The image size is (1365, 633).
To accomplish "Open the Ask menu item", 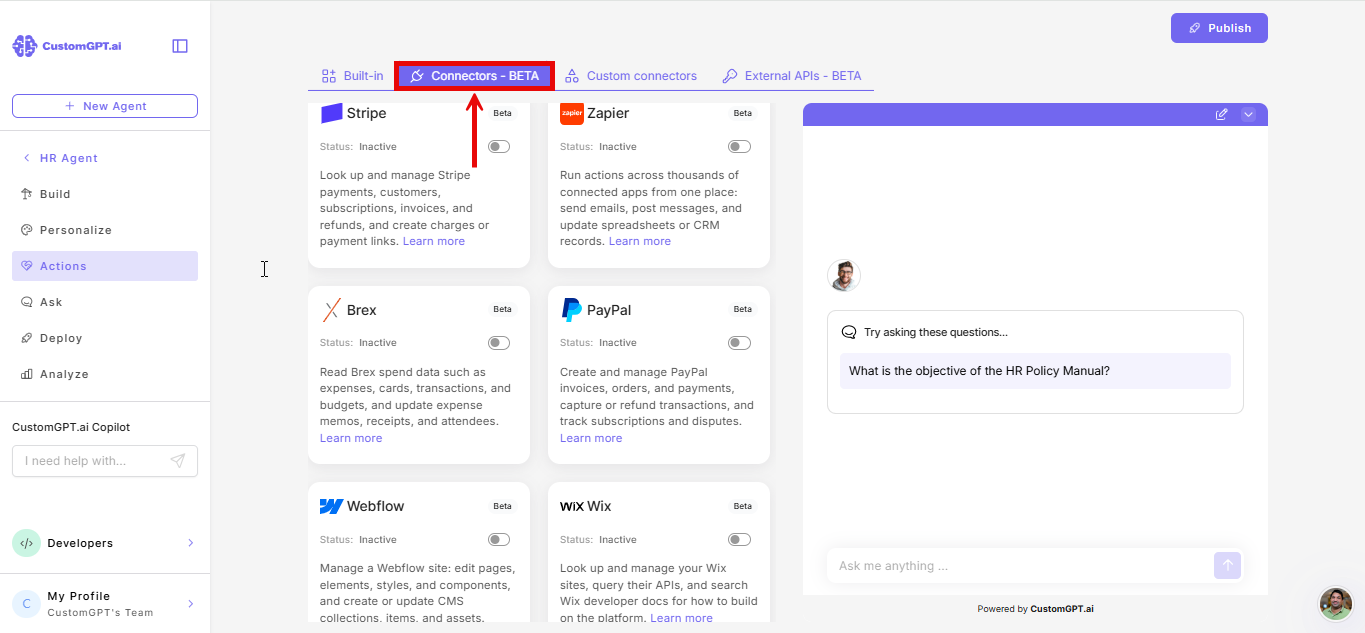I will [x=105, y=302].
